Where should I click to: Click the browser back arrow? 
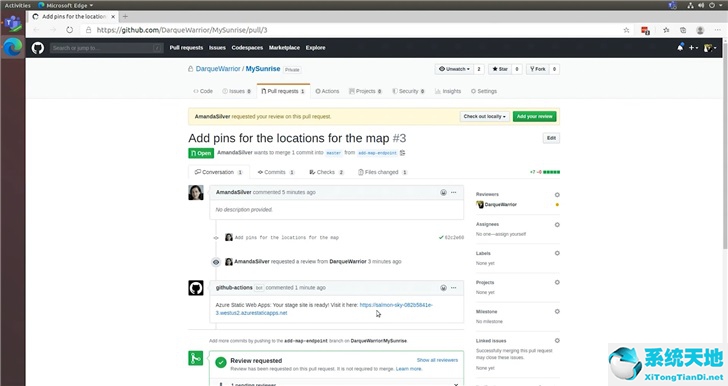[x=36, y=30]
